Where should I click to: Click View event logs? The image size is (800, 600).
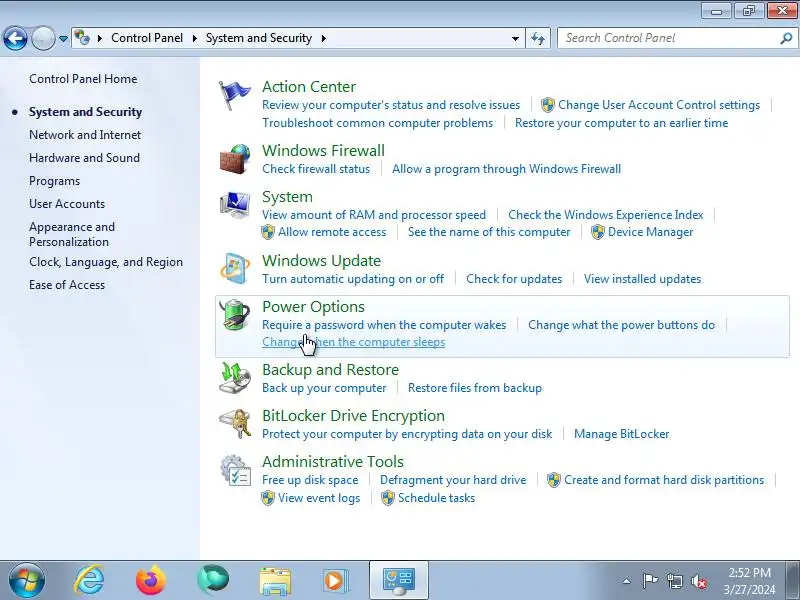coord(319,498)
